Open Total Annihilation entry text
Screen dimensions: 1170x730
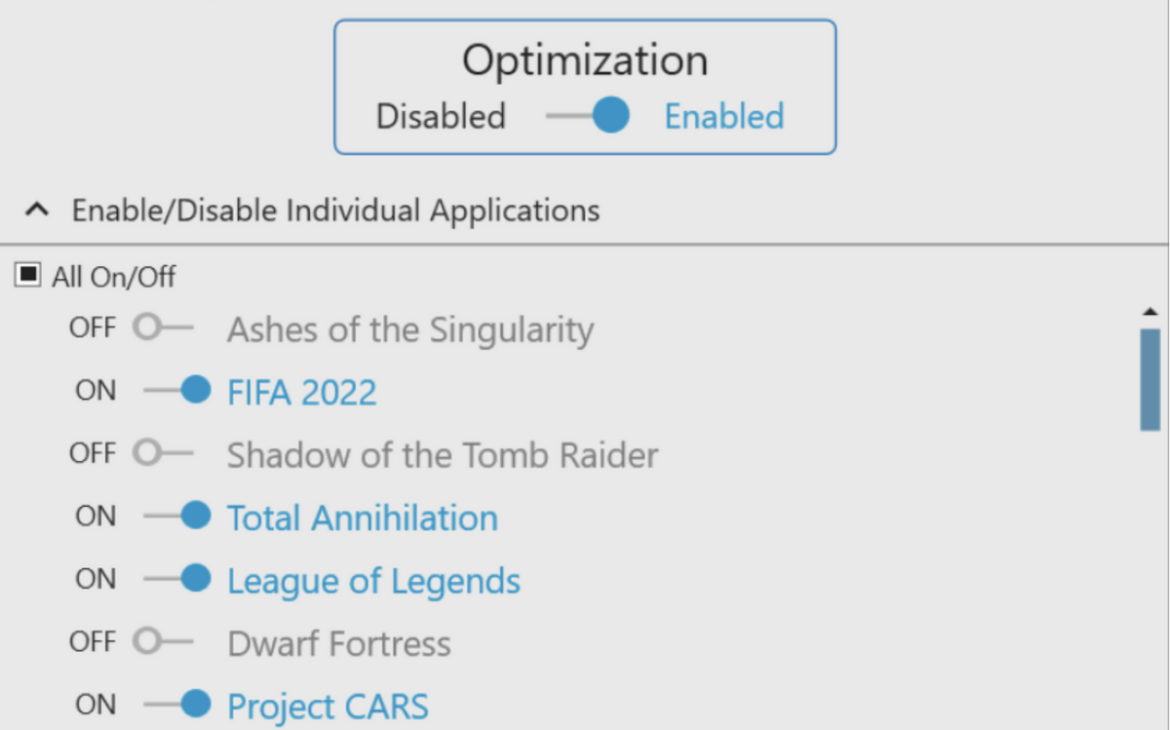click(362, 518)
